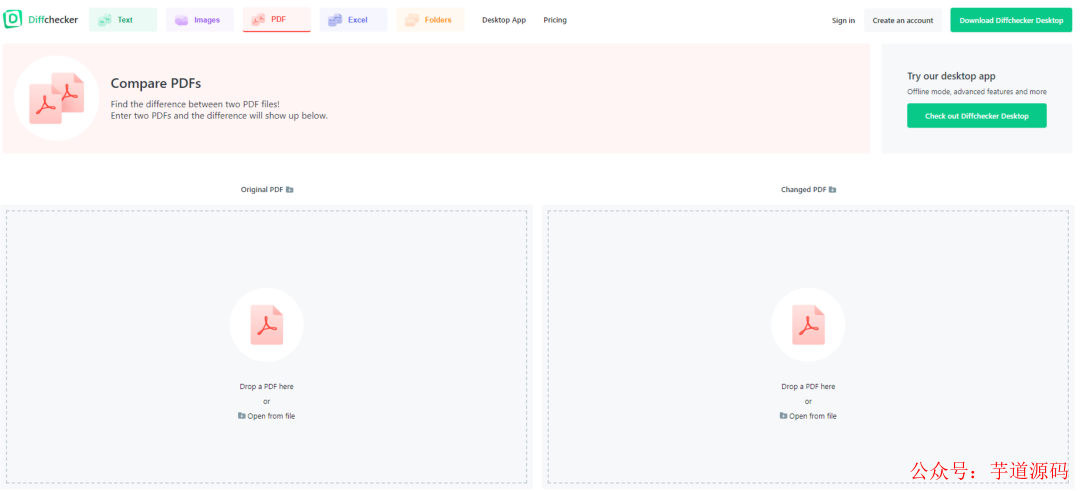
Task: Go to the Folders comparison tab
Action: tap(430, 20)
